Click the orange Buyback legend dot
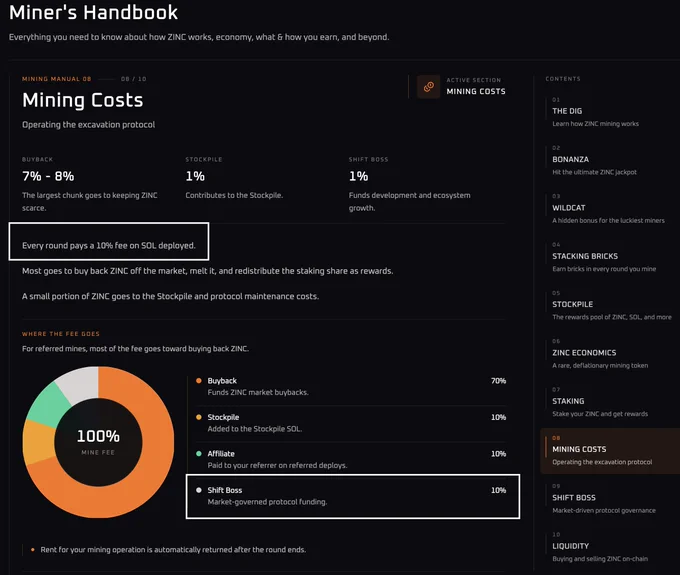680x575 pixels. (199, 381)
